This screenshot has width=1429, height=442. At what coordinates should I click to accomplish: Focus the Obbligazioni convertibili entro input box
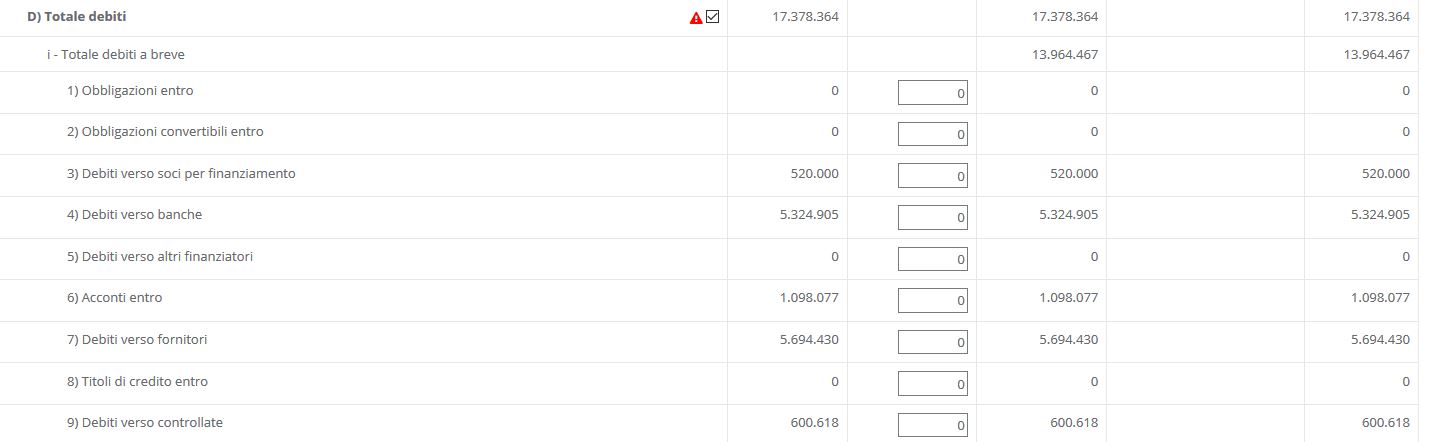point(932,133)
